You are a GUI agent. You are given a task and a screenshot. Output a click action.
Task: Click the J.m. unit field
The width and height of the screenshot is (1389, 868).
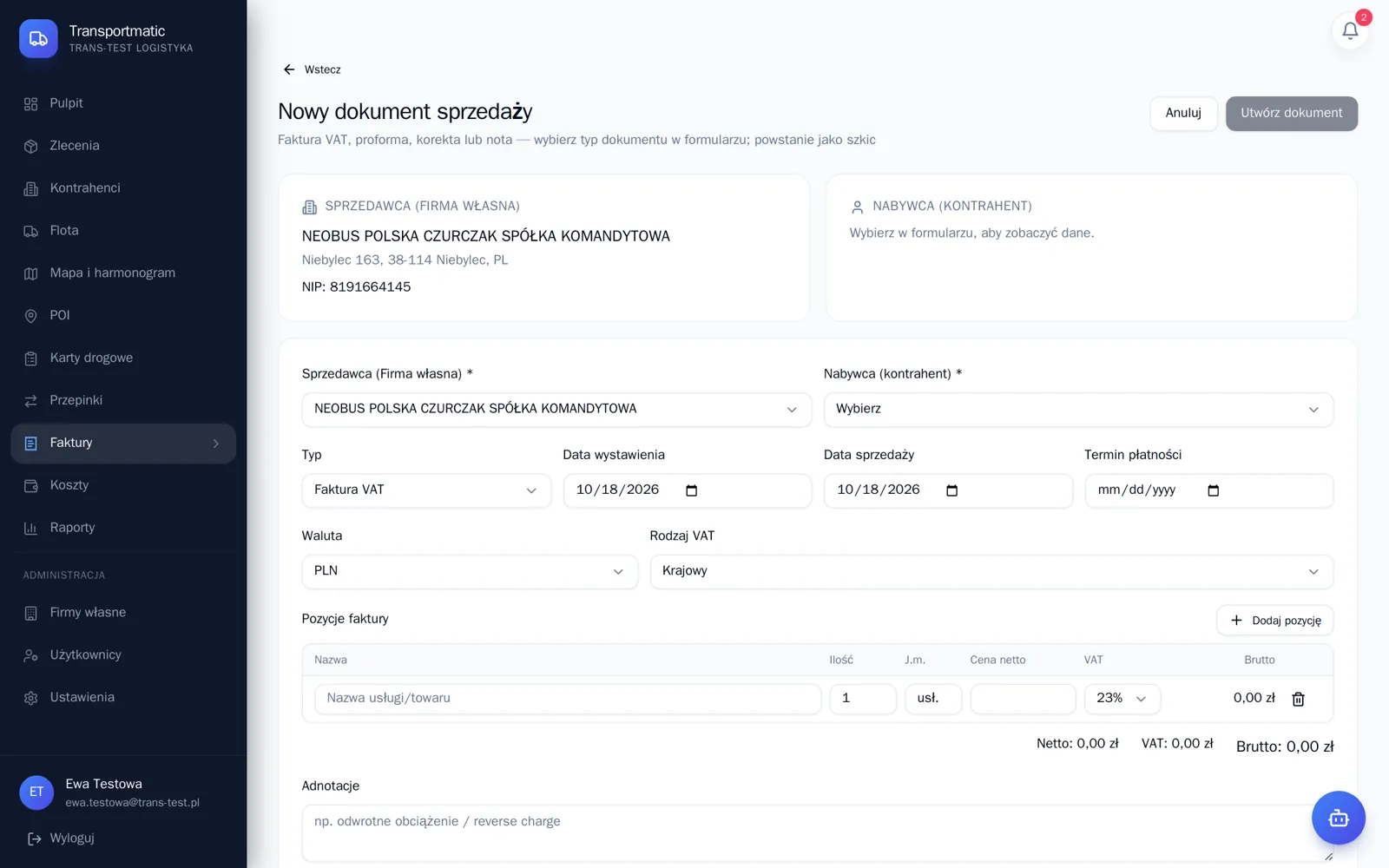click(933, 699)
